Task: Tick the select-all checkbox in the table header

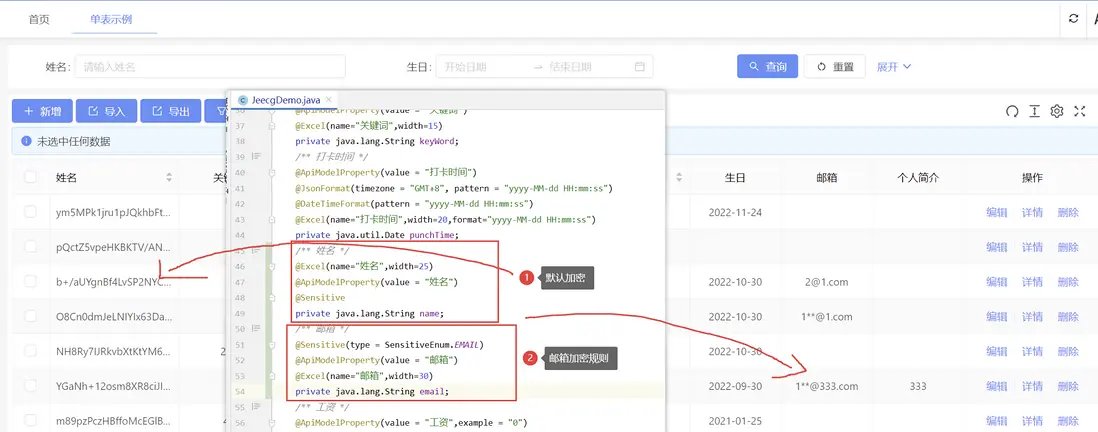Action: tap(31, 177)
